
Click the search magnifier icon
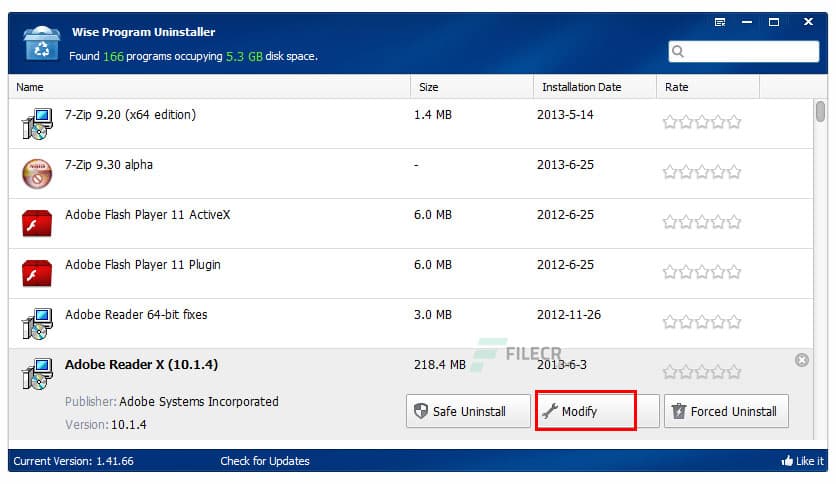(x=678, y=51)
